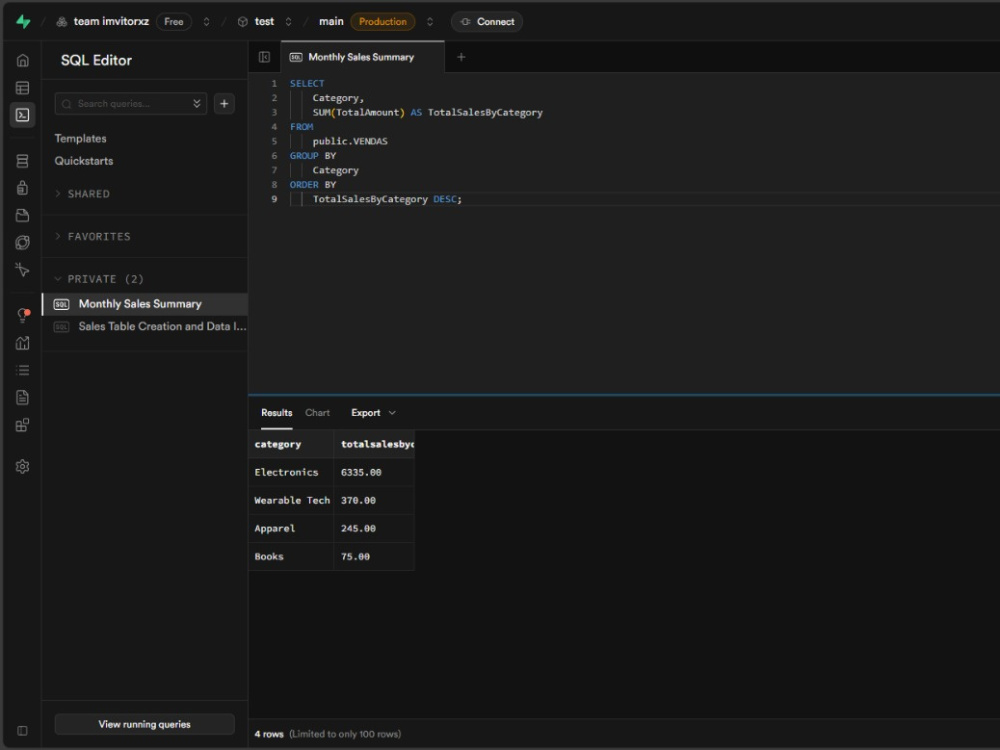Switch to the Results tab
This screenshot has width=1000, height=750.
click(x=277, y=413)
